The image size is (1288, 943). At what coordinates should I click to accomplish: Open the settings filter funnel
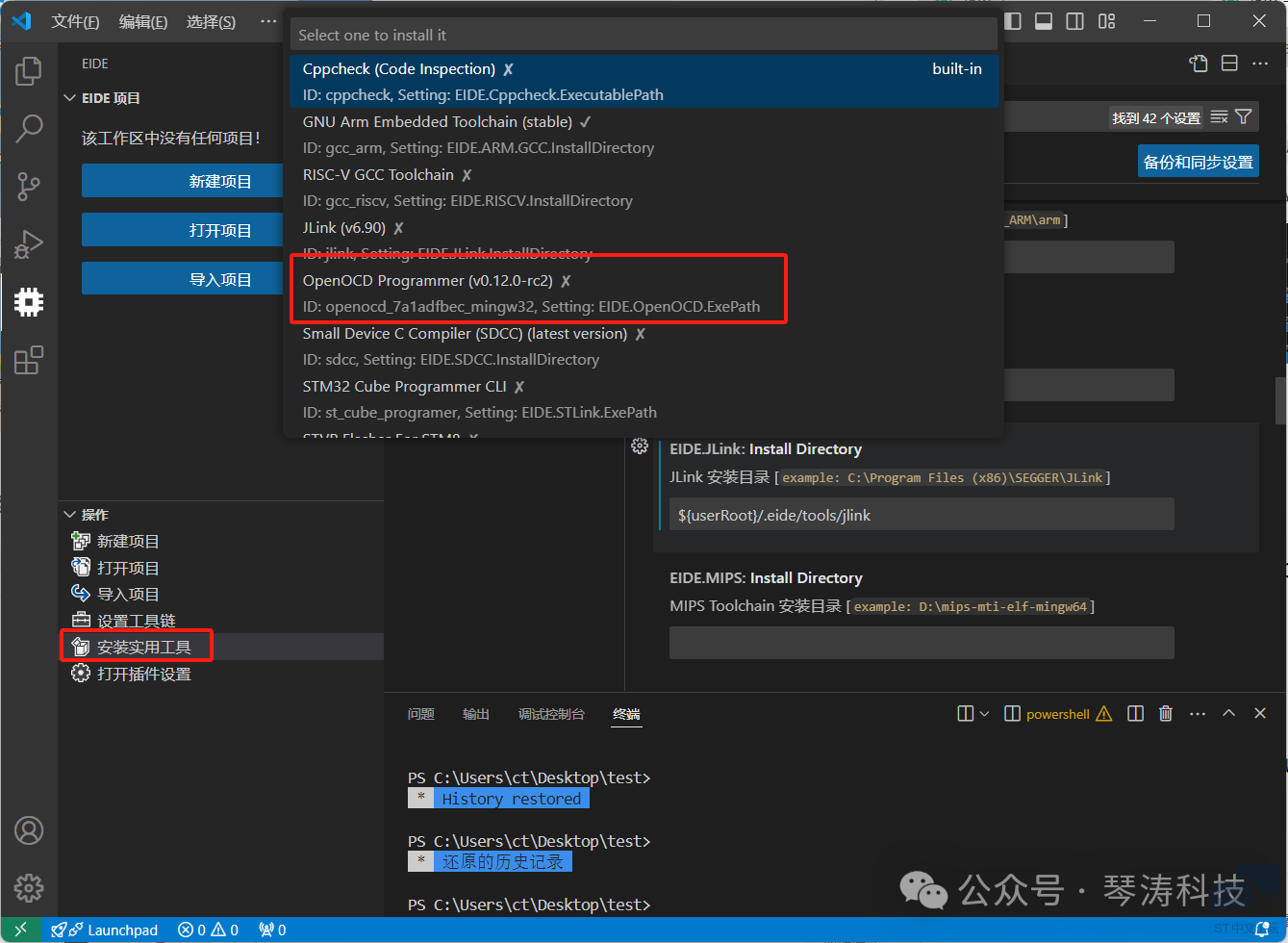click(x=1244, y=117)
